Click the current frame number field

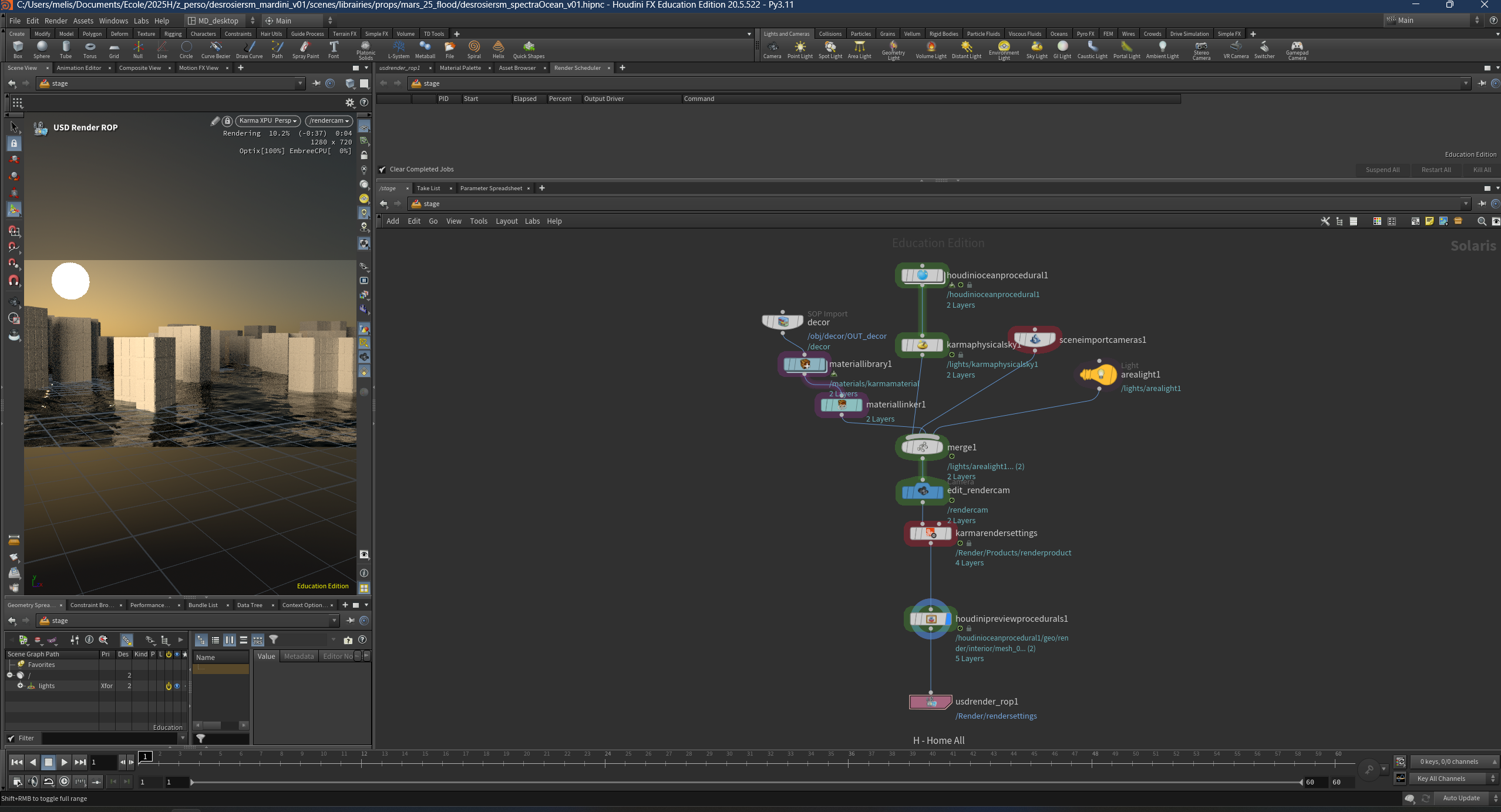coord(103,762)
